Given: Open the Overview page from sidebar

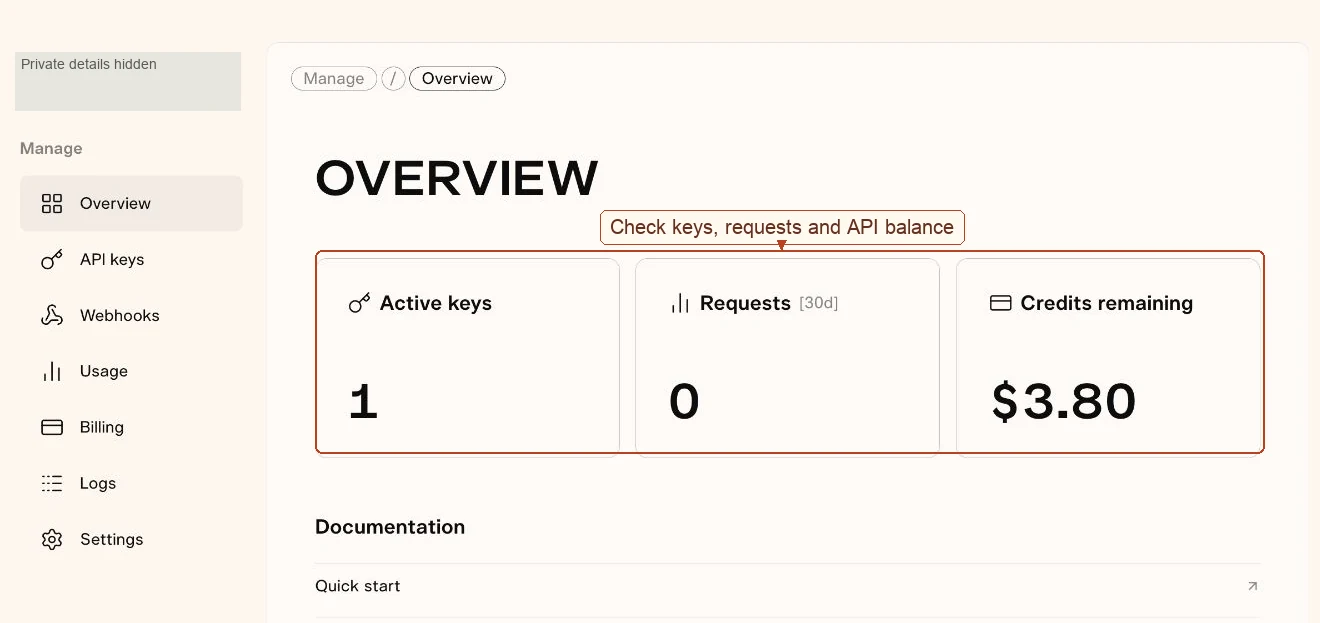Looking at the screenshot, I should (x=131, y=204).
